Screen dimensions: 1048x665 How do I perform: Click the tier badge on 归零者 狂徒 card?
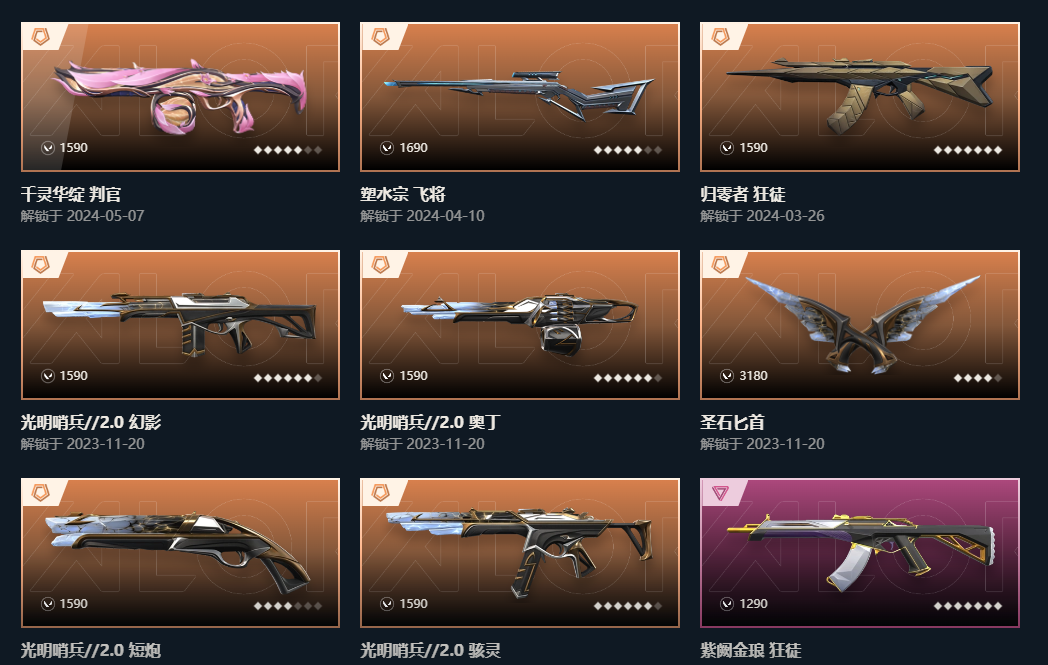point(720,36)
